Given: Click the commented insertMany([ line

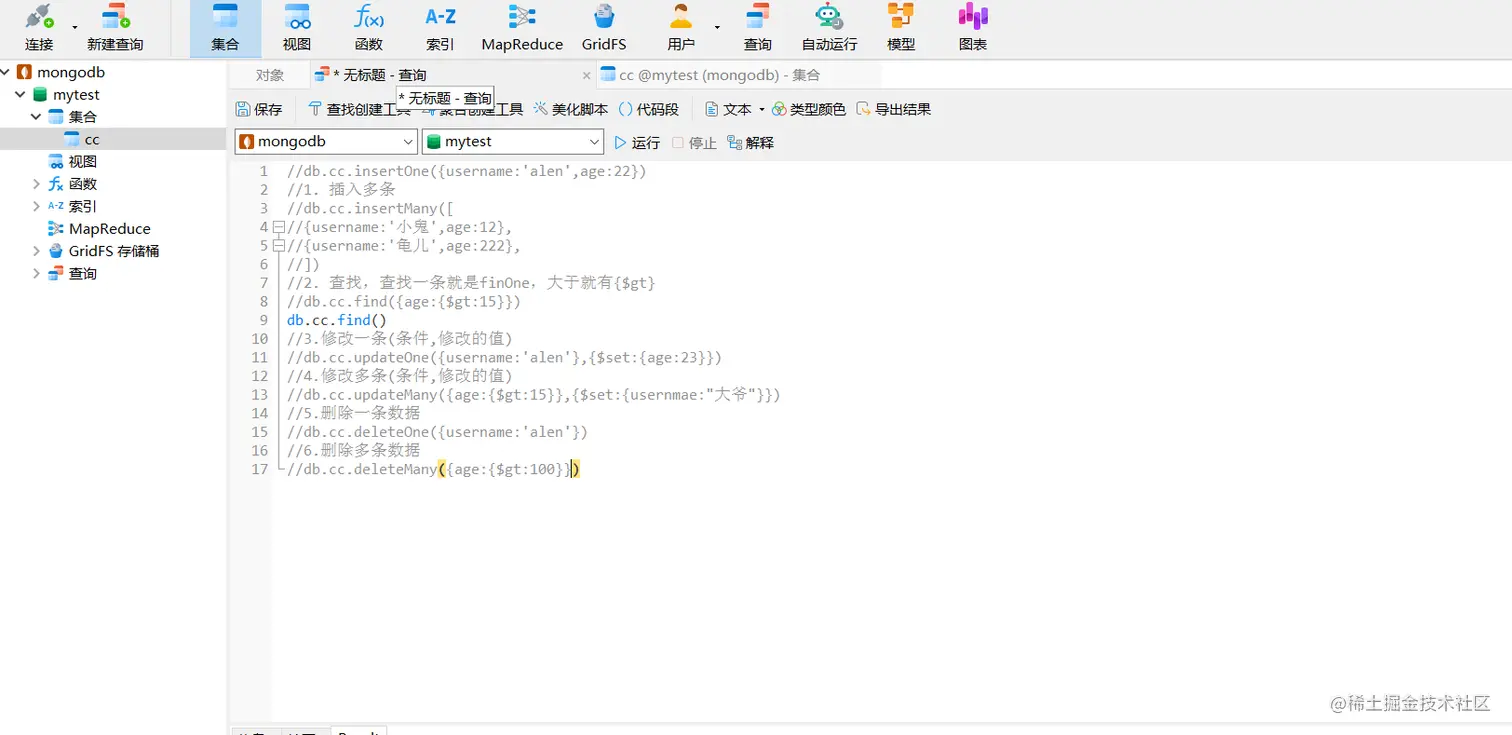Looking at the screenshot, I should (x=370, y=208).
